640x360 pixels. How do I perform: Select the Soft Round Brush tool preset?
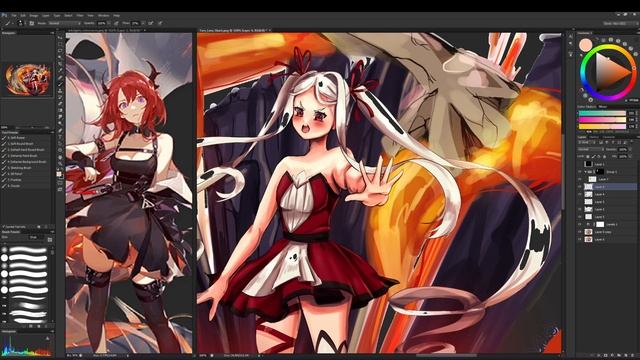point(23,144)
